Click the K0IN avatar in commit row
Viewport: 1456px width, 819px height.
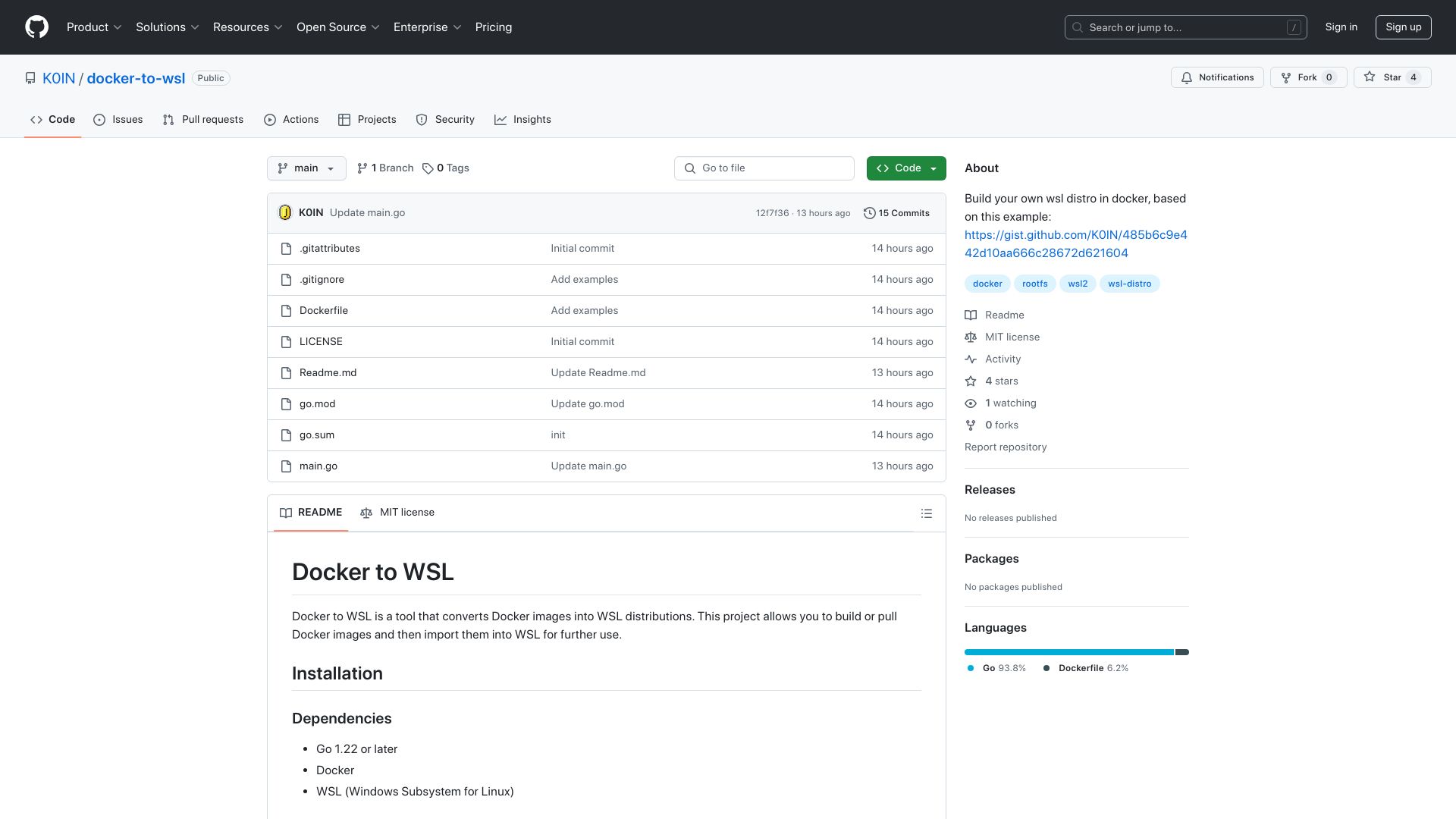coord(285,213)
